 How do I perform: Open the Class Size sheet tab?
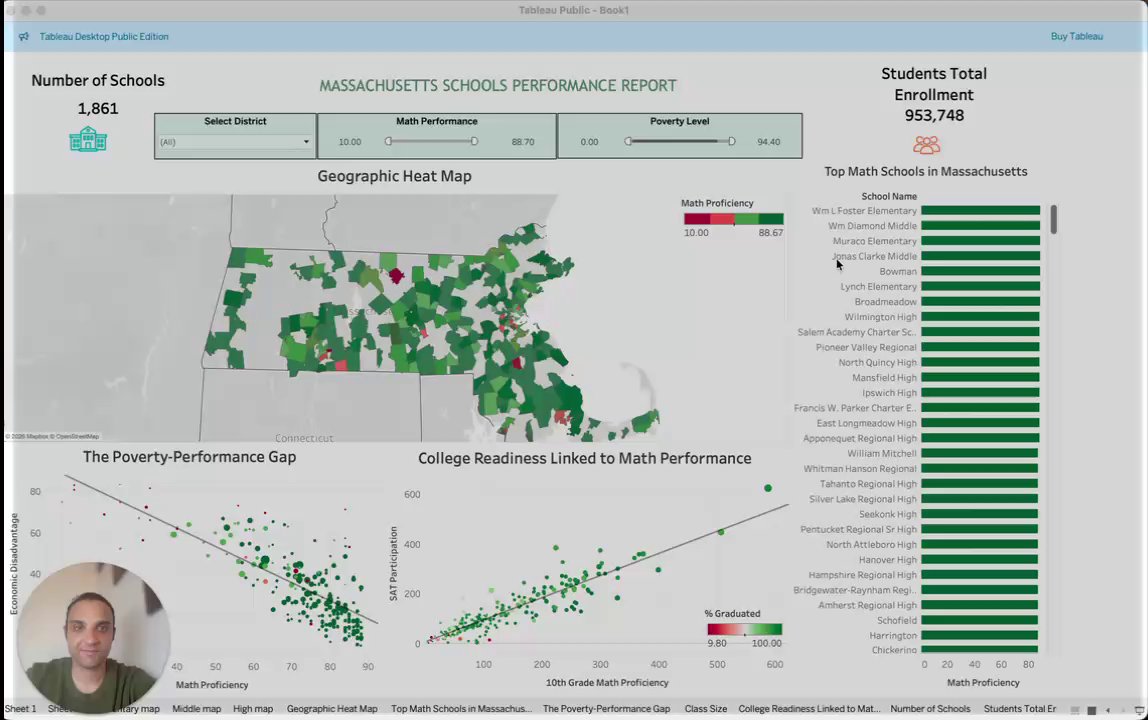click(x=706, y=708)
